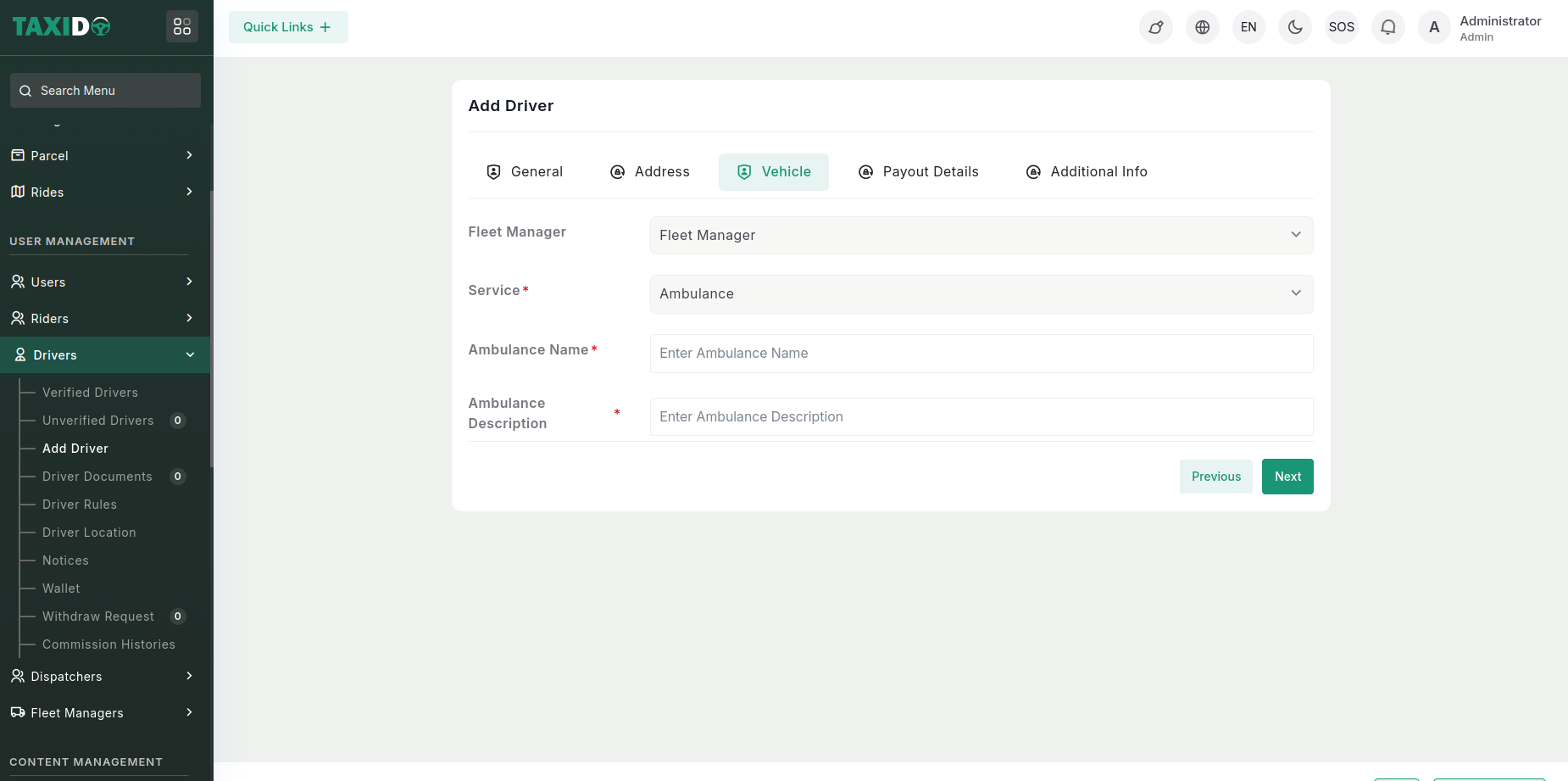This screenshot has width=1568, height=781.
Task: Open the Fleet Manager dropdown
Action: (x=981, y=235)
